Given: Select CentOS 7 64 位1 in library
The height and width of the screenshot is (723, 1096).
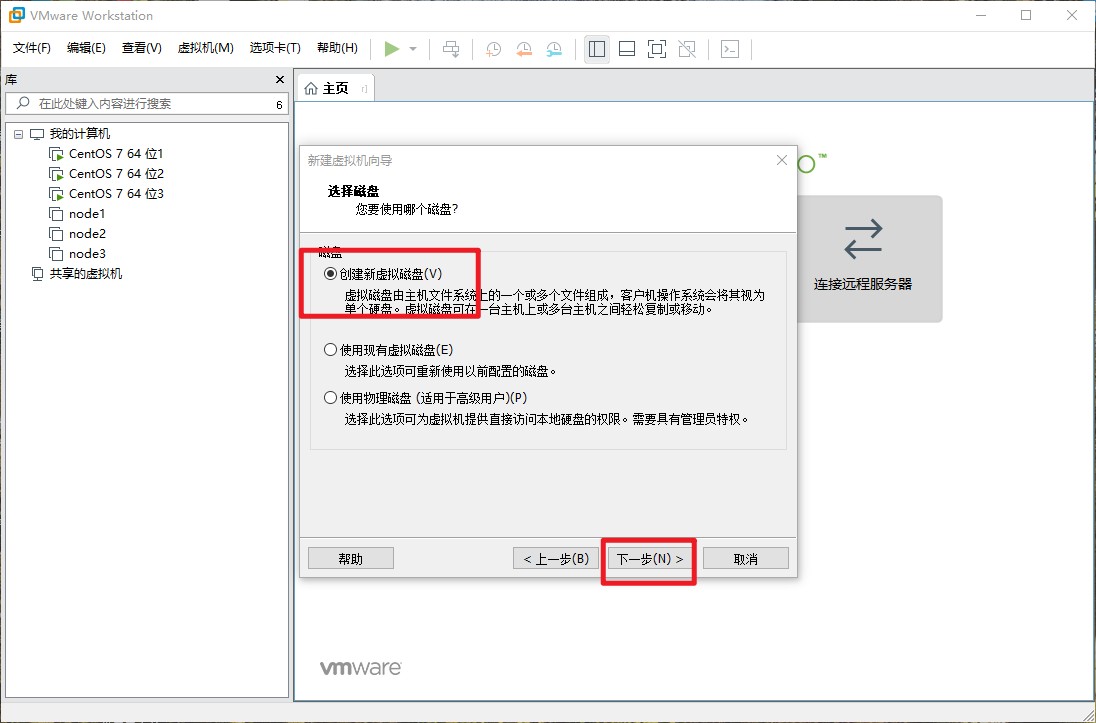Looking at the screenshot, I should coord(106,154).
